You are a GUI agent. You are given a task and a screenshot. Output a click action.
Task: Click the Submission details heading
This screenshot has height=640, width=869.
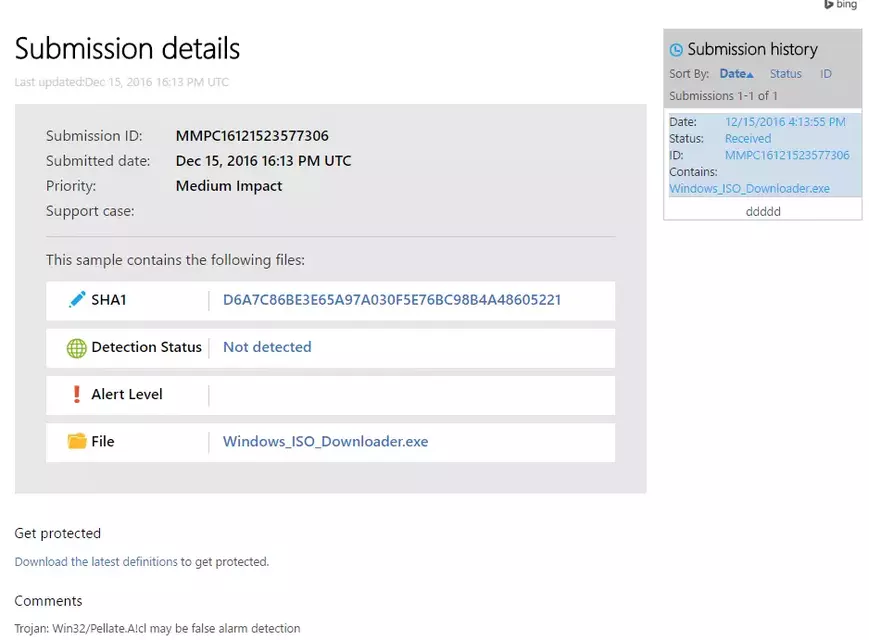coord(127,48)
